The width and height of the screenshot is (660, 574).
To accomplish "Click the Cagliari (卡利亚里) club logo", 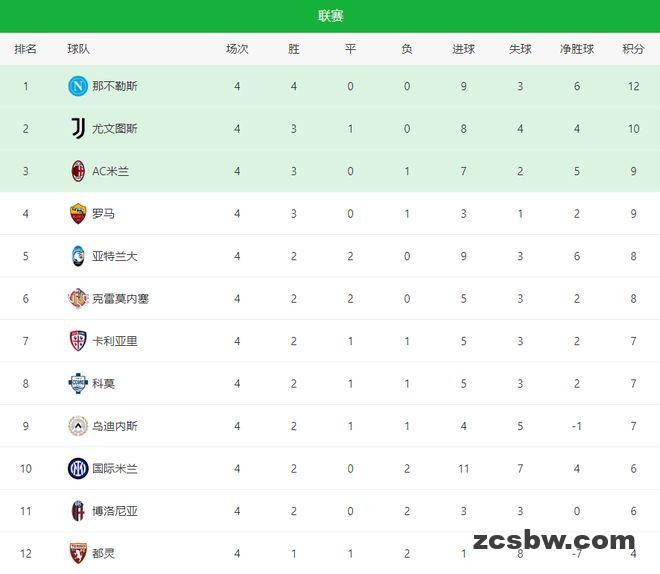I will click(x=78, y=341).
